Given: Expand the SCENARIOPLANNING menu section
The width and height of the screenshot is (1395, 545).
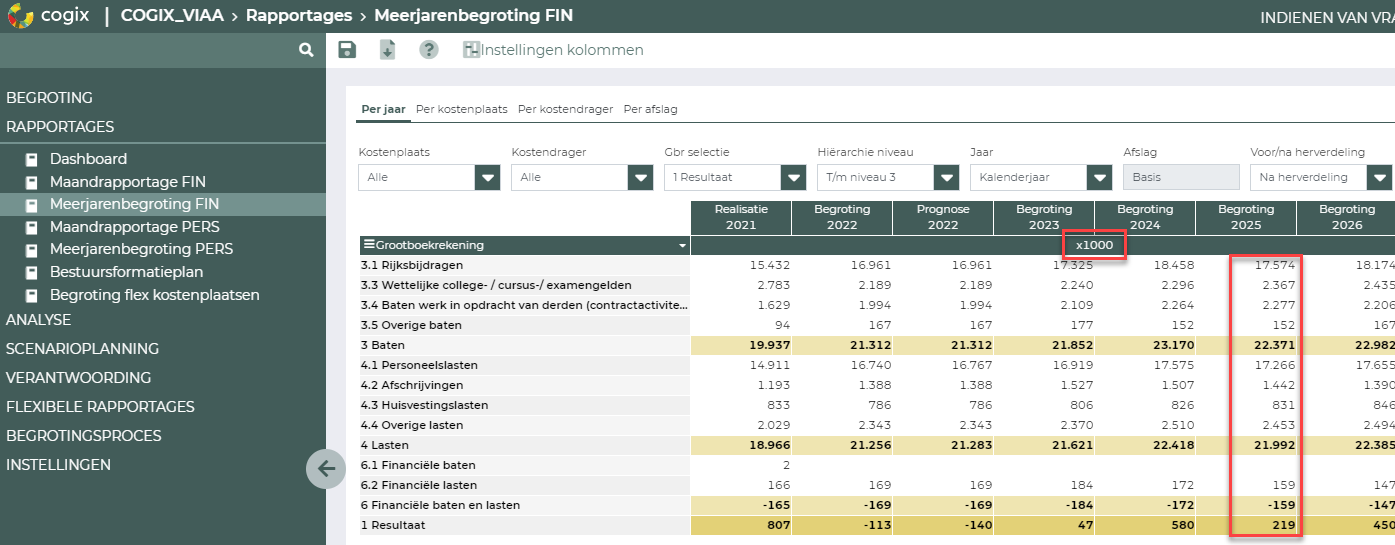Looking at the screenshot, I should pyautogui.click(x=82, y=349).
